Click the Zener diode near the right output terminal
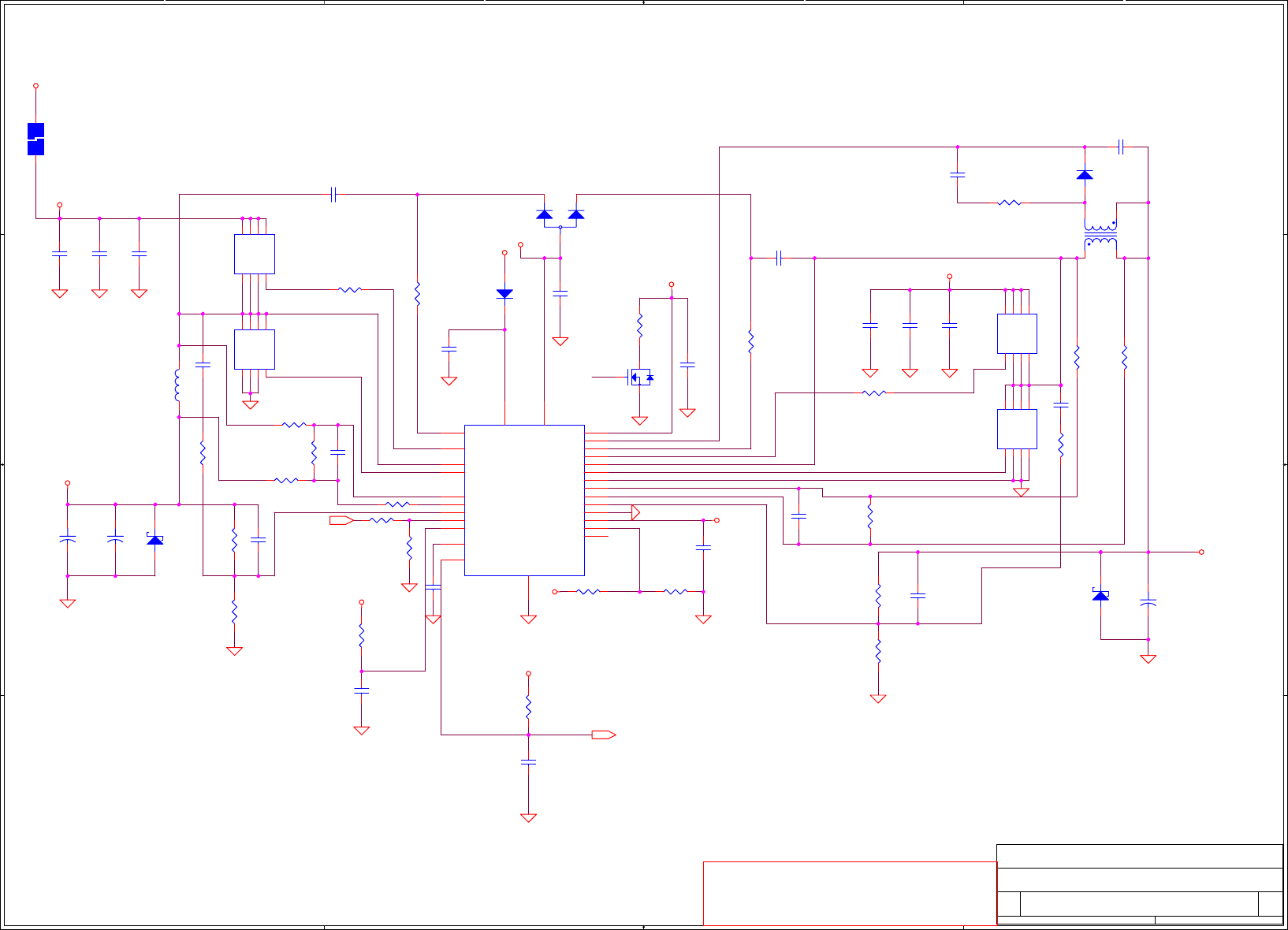The width and height of the screenshot is (1288, 930). coord(1100,594)
